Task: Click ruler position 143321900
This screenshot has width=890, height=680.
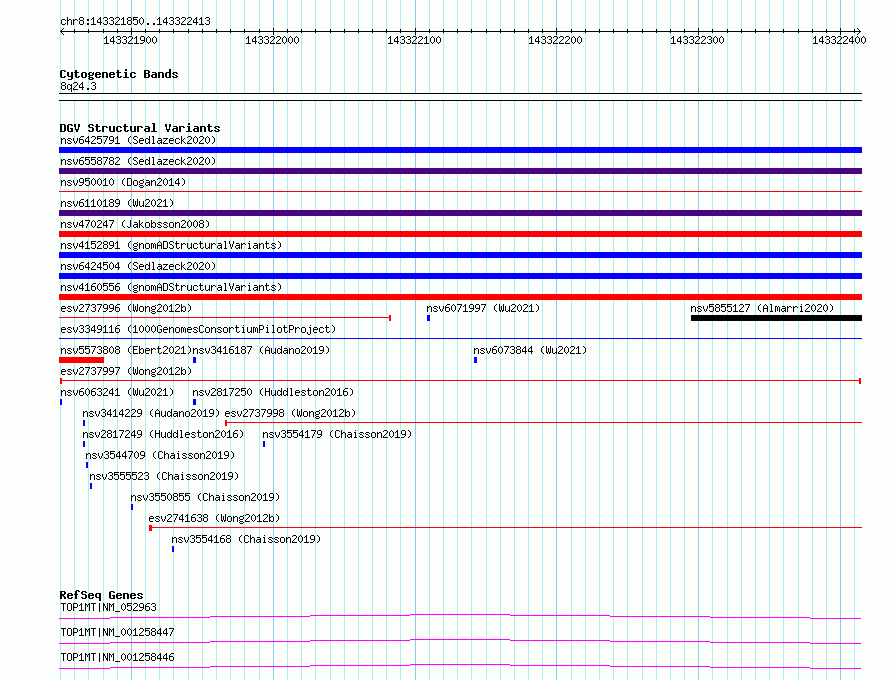Action: tap(131, 40)
